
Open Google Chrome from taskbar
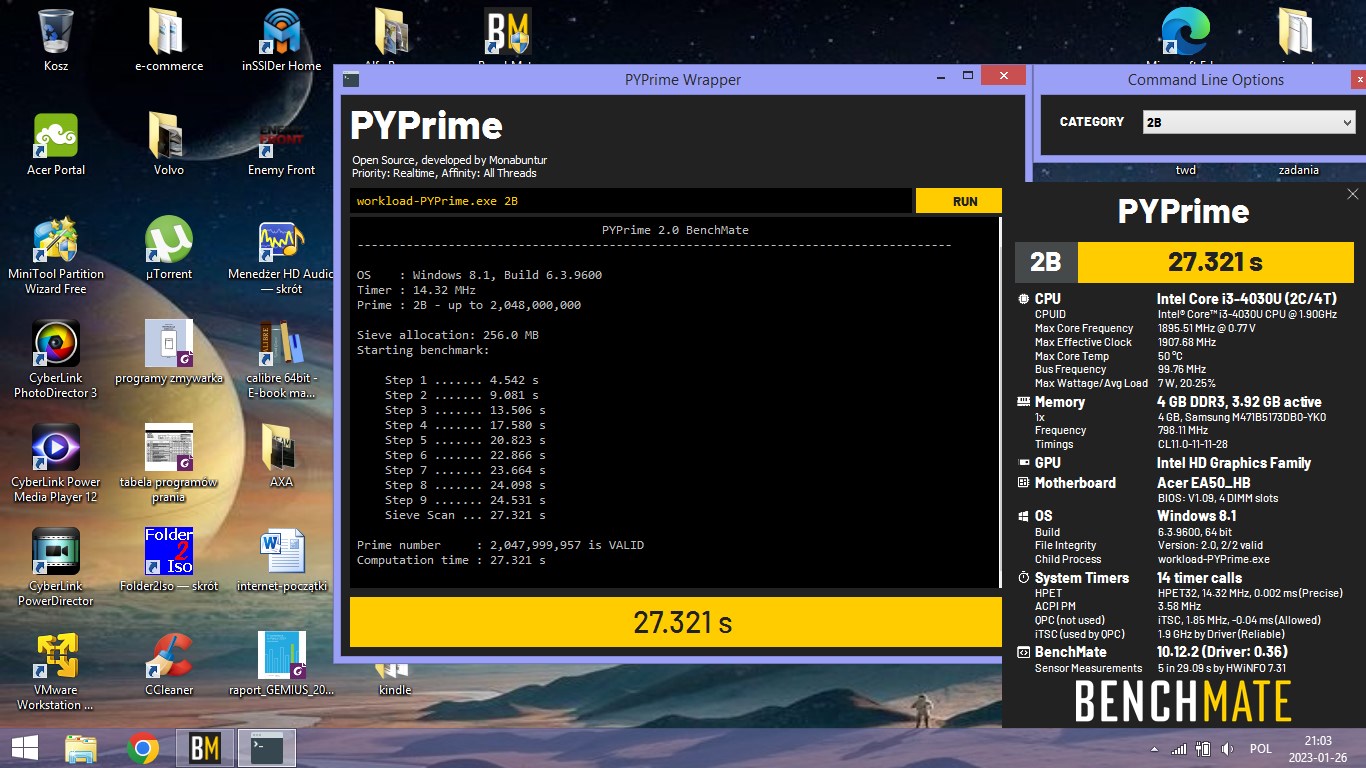click(143, 748)
